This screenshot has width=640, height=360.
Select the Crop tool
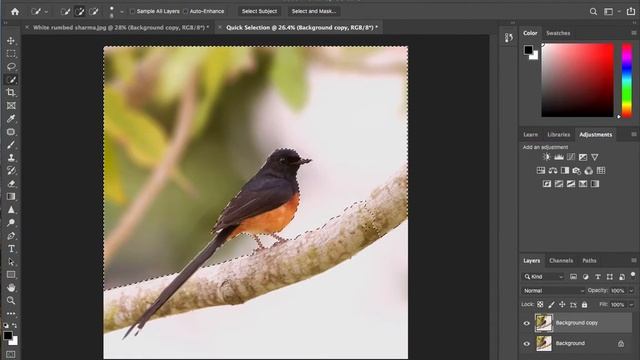11,93
